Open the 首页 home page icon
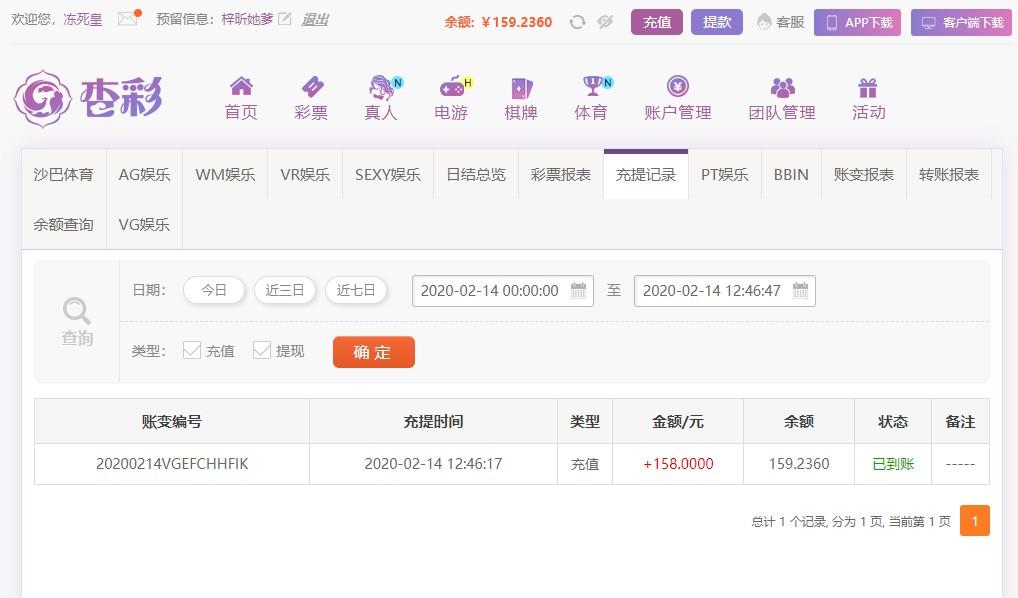Screen dimensions: 1018x598 coord(240,88)
